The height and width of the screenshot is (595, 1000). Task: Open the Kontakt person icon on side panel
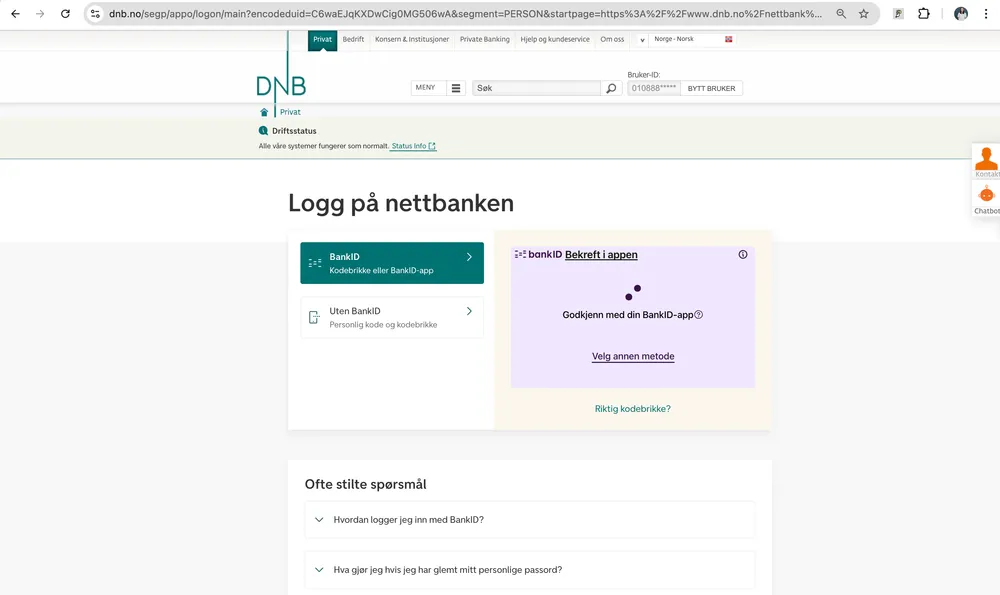coord(986,161)
